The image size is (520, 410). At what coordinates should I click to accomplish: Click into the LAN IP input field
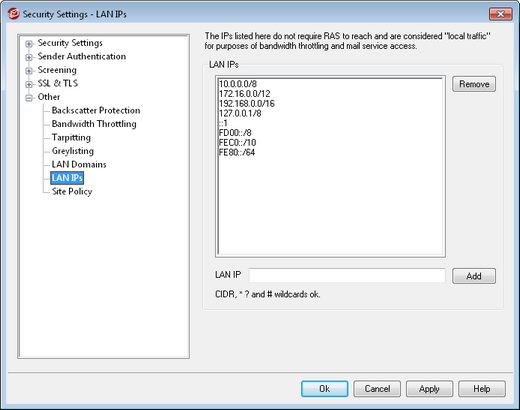coord(347,276)
